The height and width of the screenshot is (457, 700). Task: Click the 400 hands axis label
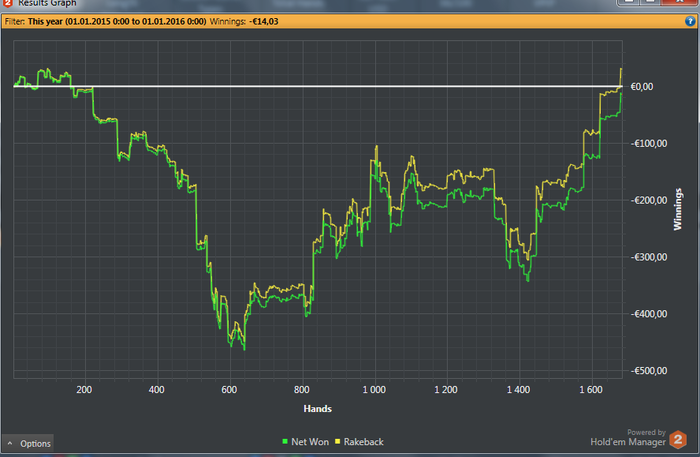pos(157,390)
